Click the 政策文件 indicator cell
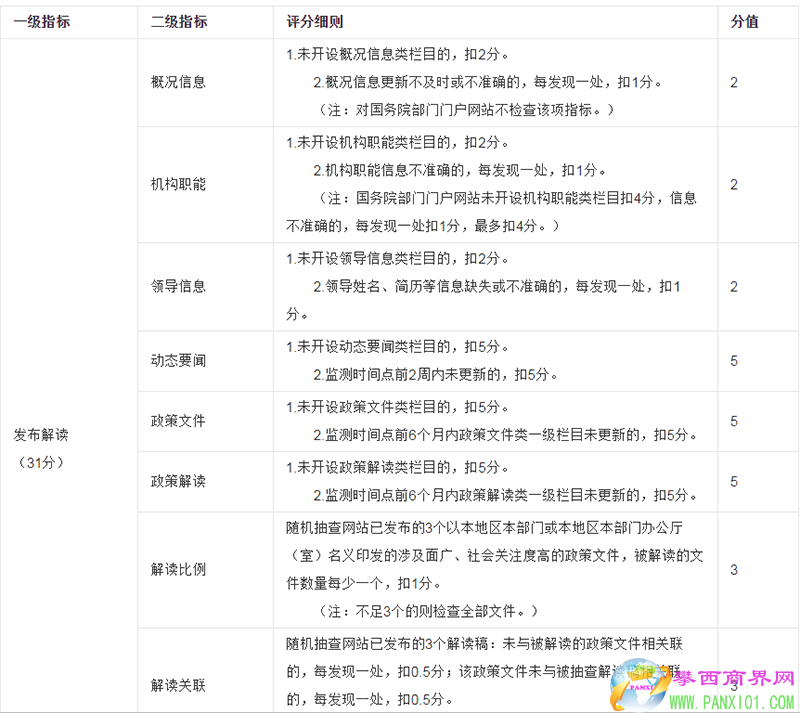This screenshot has height=713, width=800. pos(178,421)
